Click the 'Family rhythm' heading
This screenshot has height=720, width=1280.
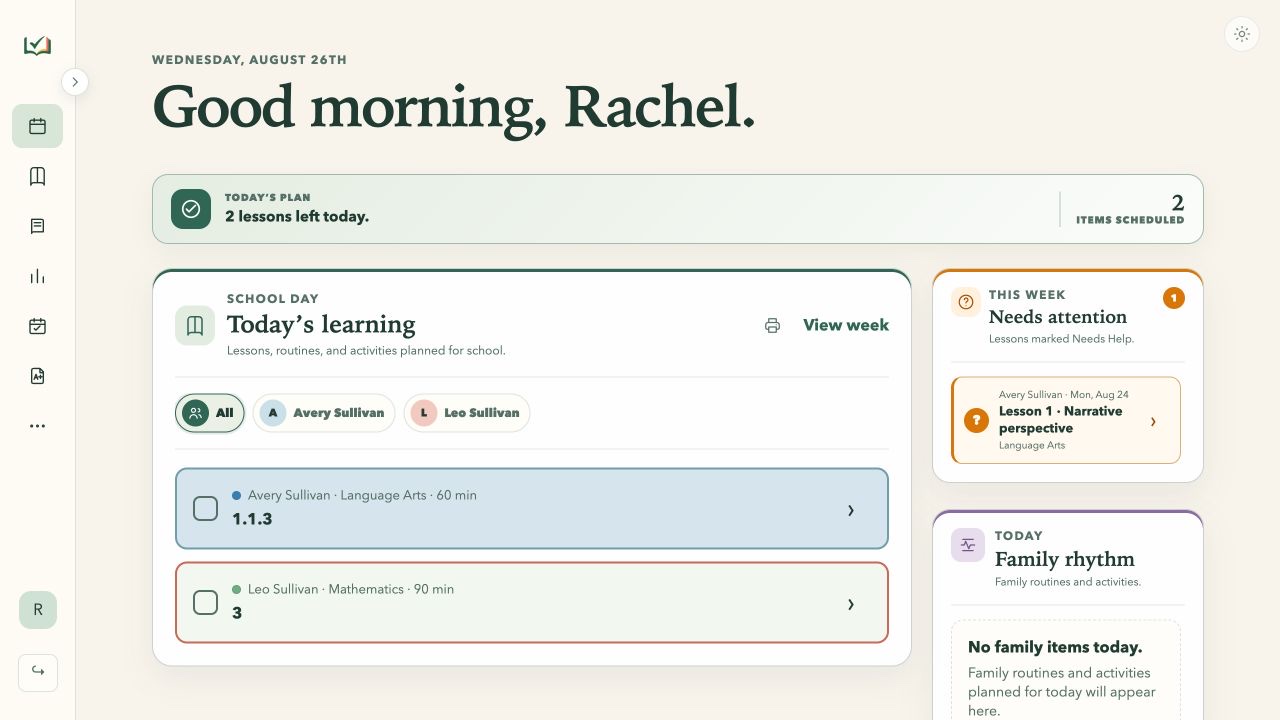click(x=1065, y=559)
